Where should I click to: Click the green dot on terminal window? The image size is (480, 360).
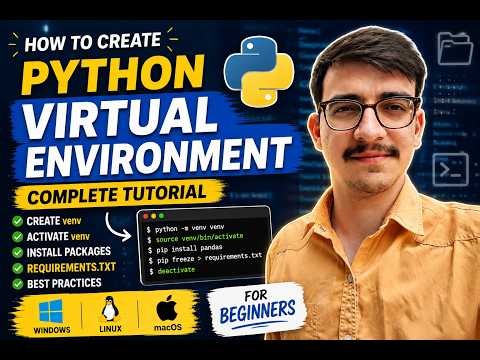[162, 216]
